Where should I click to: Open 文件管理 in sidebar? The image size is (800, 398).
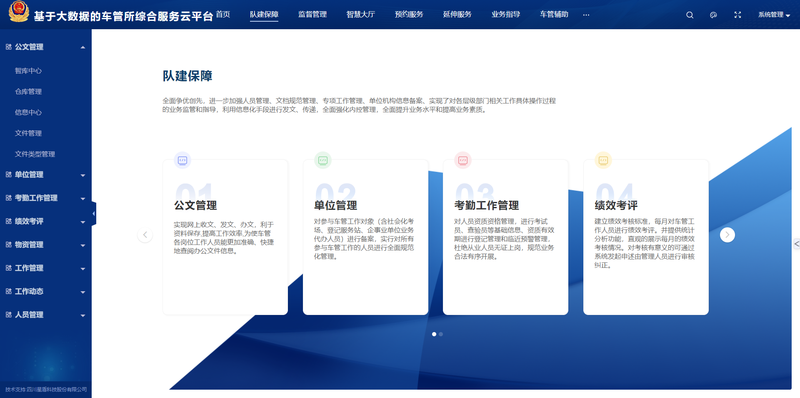click(x=28, y=133)
